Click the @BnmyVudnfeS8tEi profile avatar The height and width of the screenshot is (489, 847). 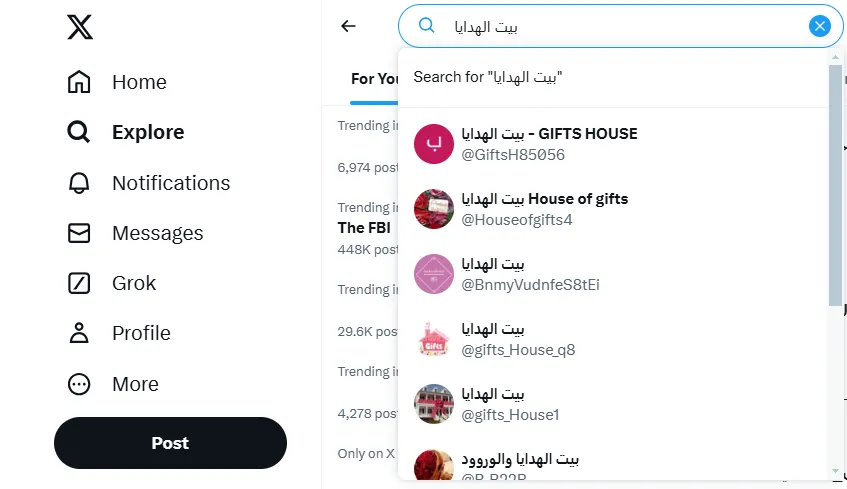click(434, 274)
